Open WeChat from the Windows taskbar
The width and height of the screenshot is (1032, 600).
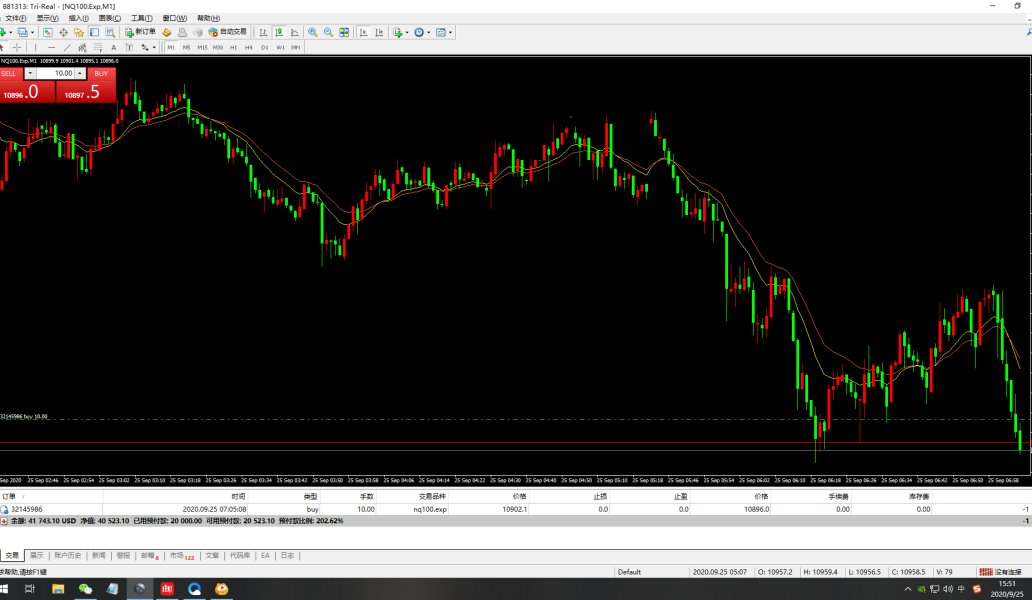tap(86, 589)
